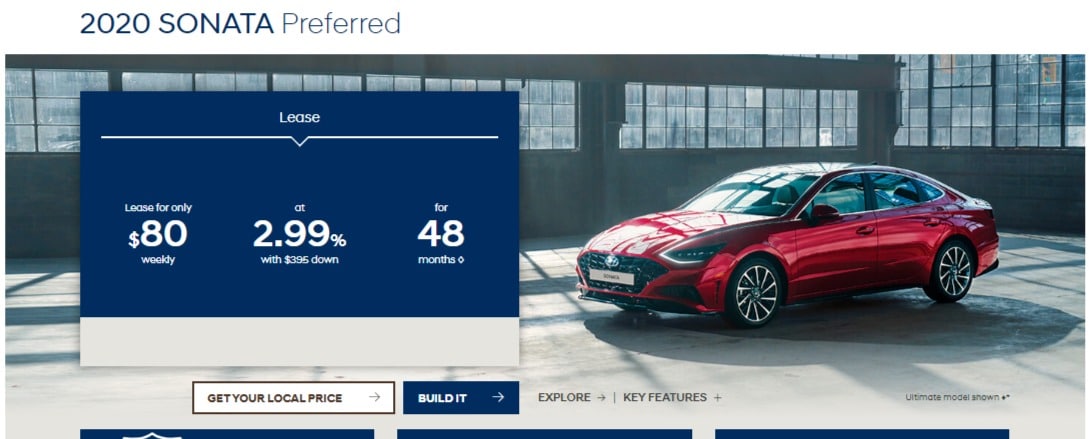Click the arrow next to Explore
The image size is (1089, 439).
[x=601, y=397]
